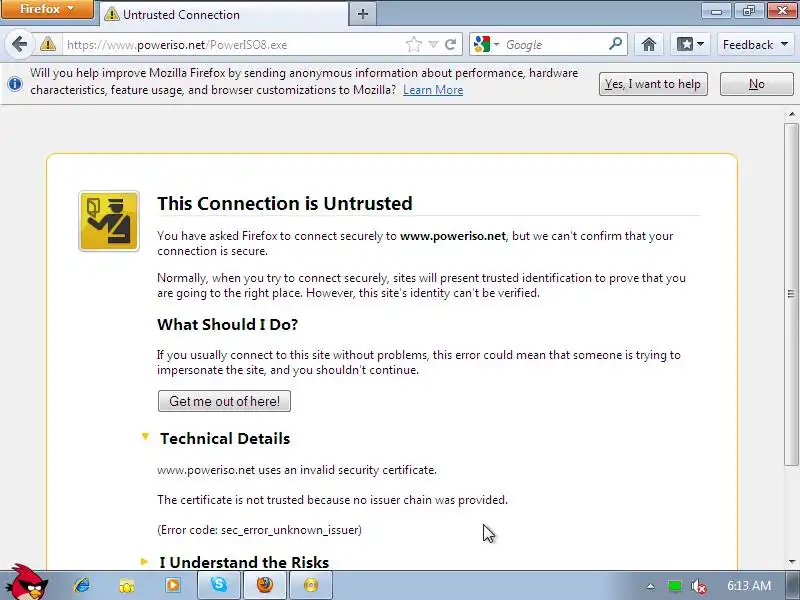Click Get me out of here!
The height and width of the screenshot is (600, 800).
point(224,401)
